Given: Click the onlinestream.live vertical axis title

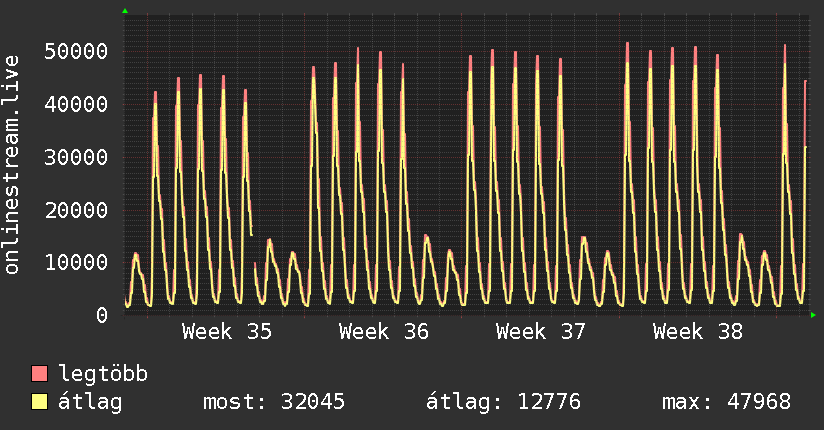Looking at the screenshot, I should pos(12,165).
